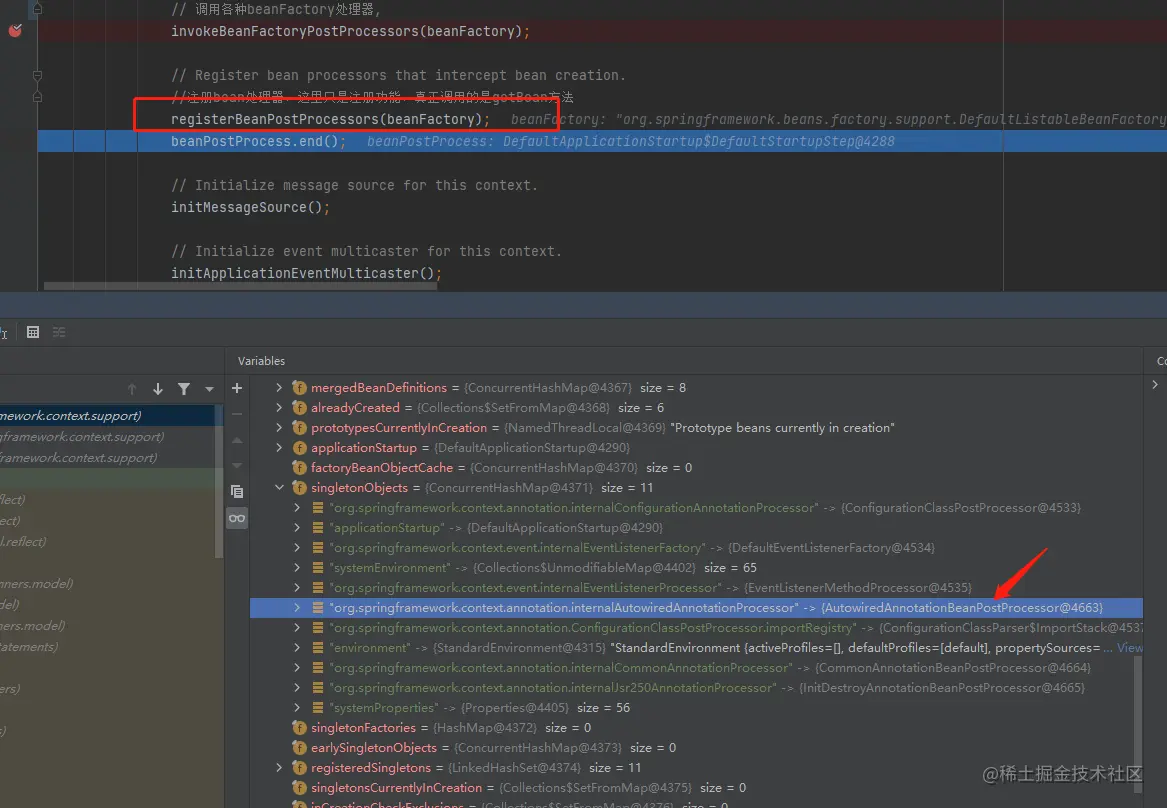Click the map-entry icon beside the quoted "applicationStartup" entry
The image size is (1167, 808).
[318, 528]
